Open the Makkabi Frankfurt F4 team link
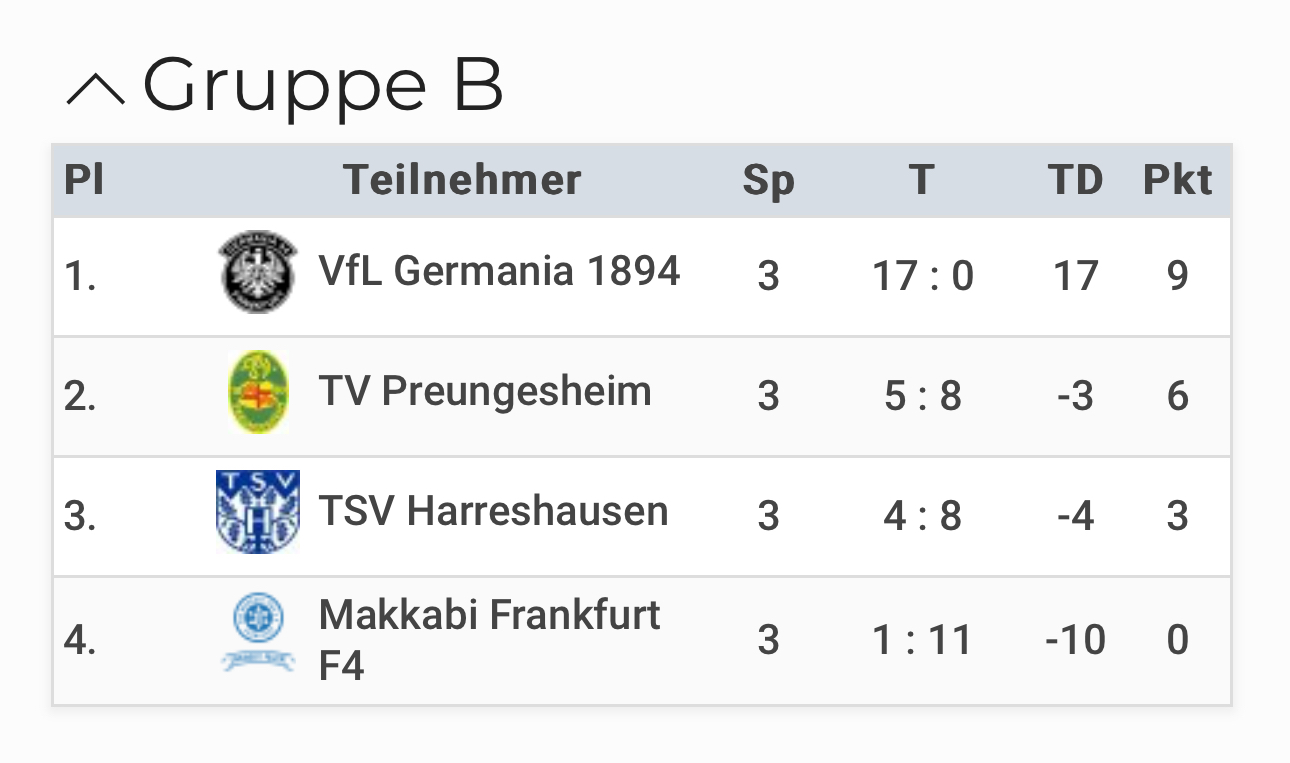 (x=489, y=639)
